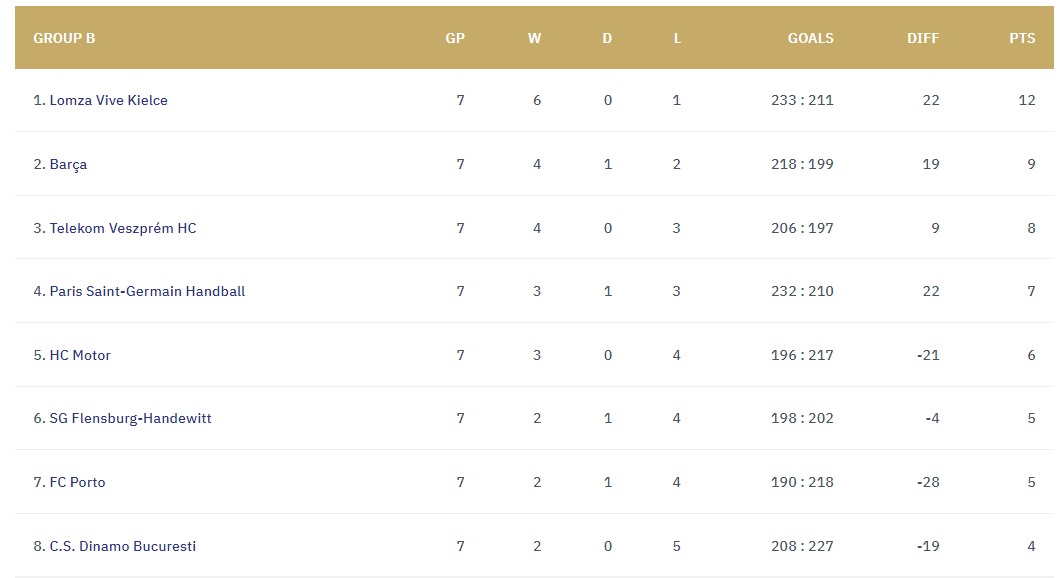Click the GROUP B header label

[x=64, y=39]
